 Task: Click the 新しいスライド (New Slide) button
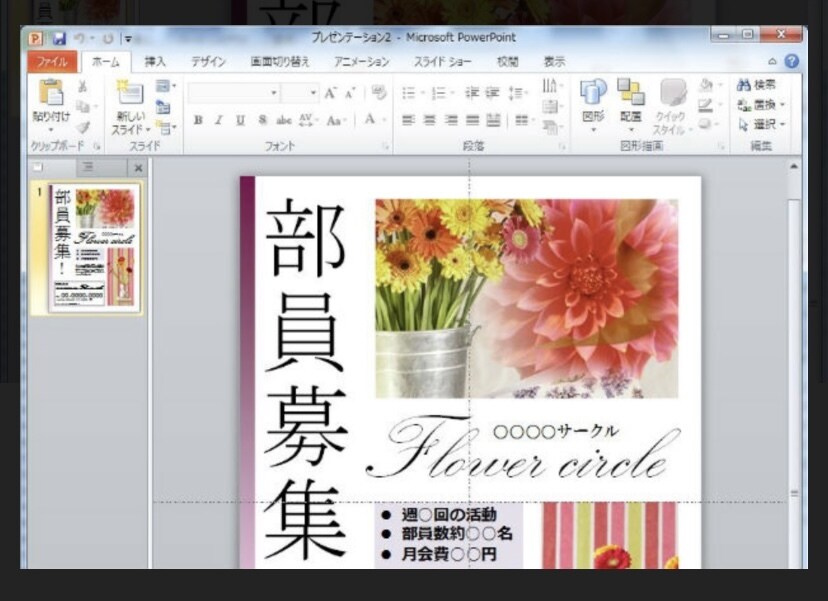coord(130,107)
